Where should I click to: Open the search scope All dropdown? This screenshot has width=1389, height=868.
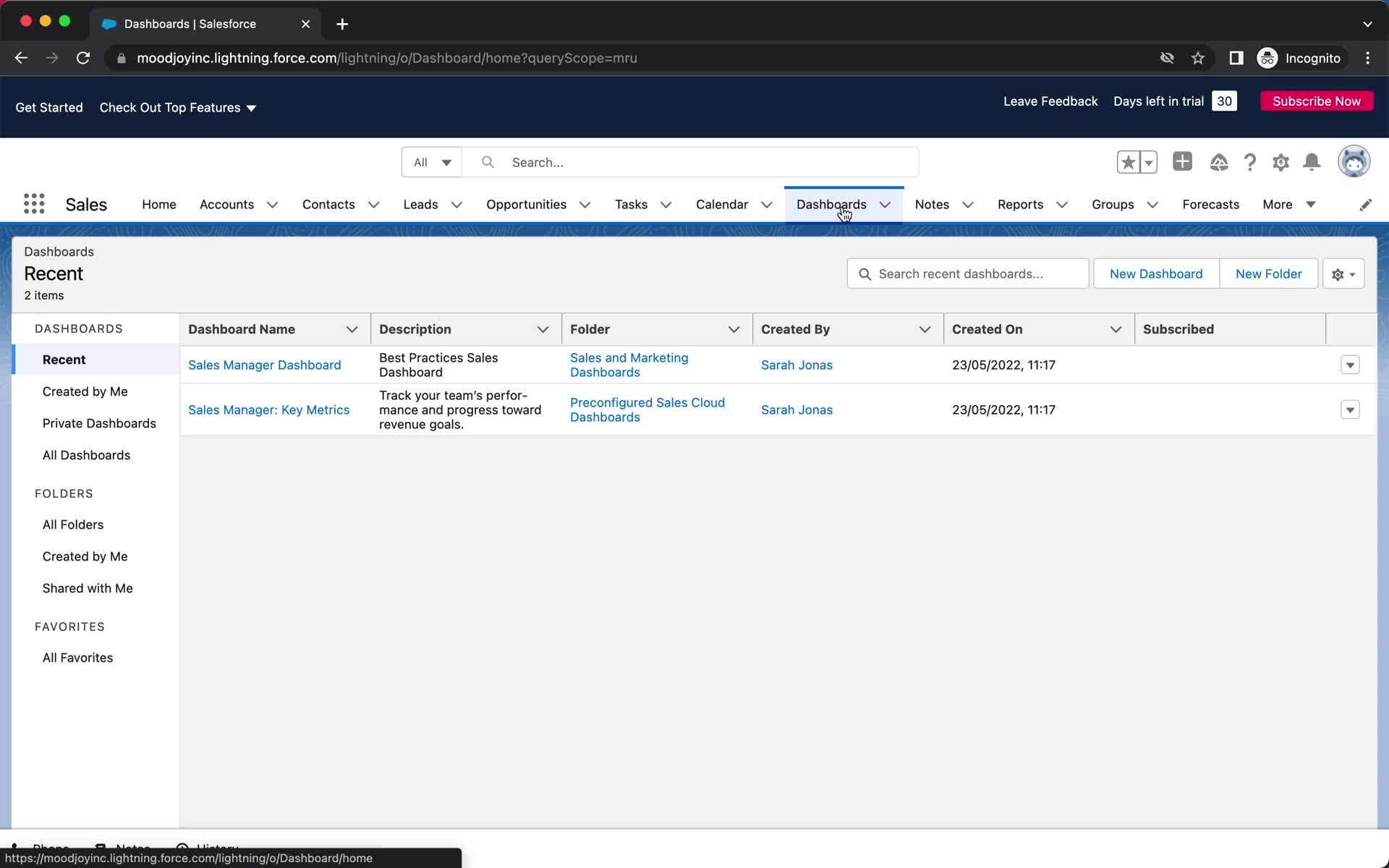point(432,162)
